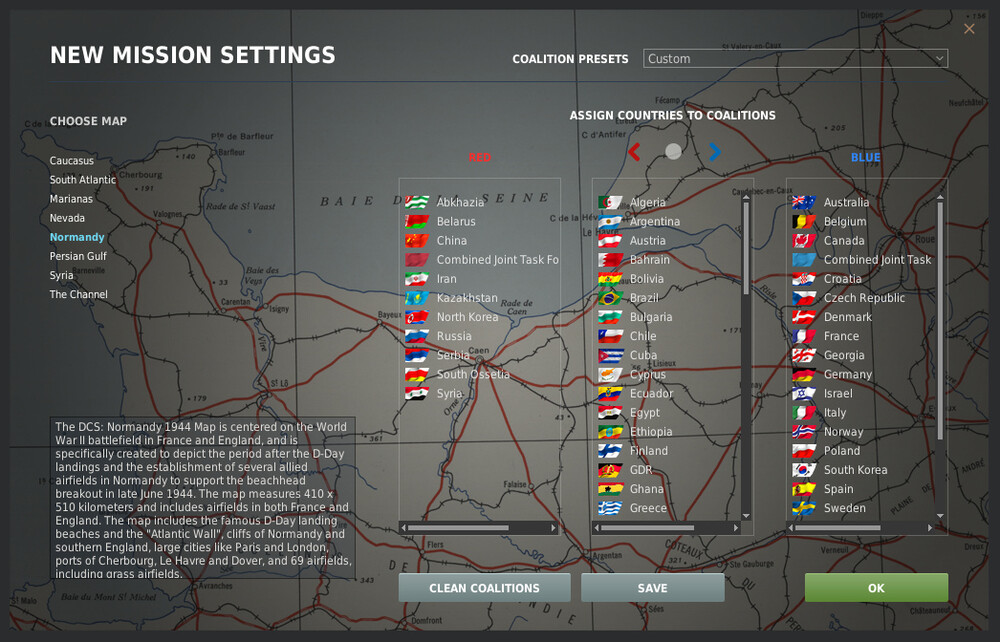The image size is (1000, 642).
Task: Choose the Syria map in the map list
Action: pos(61,275)
